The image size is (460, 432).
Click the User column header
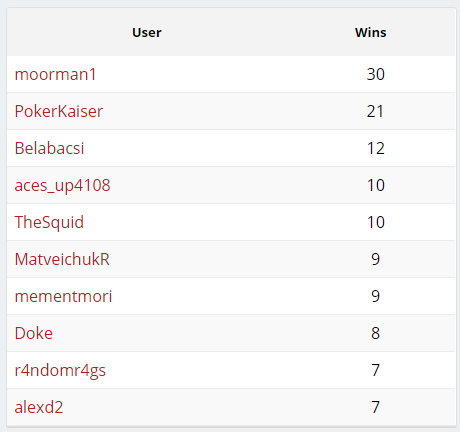pos(147,32)
